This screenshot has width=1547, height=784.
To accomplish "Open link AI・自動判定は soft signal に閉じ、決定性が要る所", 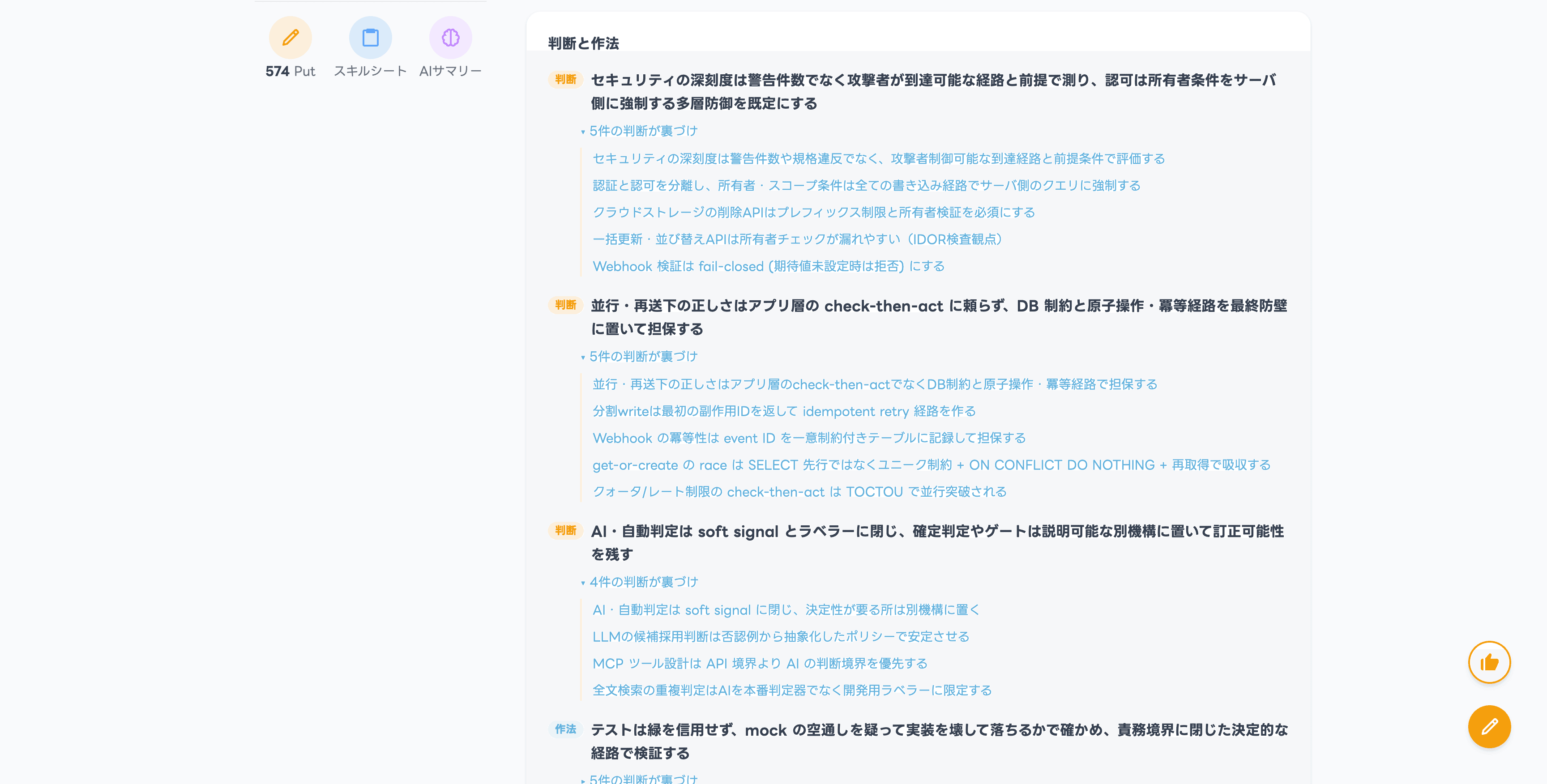I will (x=786, y=610).
